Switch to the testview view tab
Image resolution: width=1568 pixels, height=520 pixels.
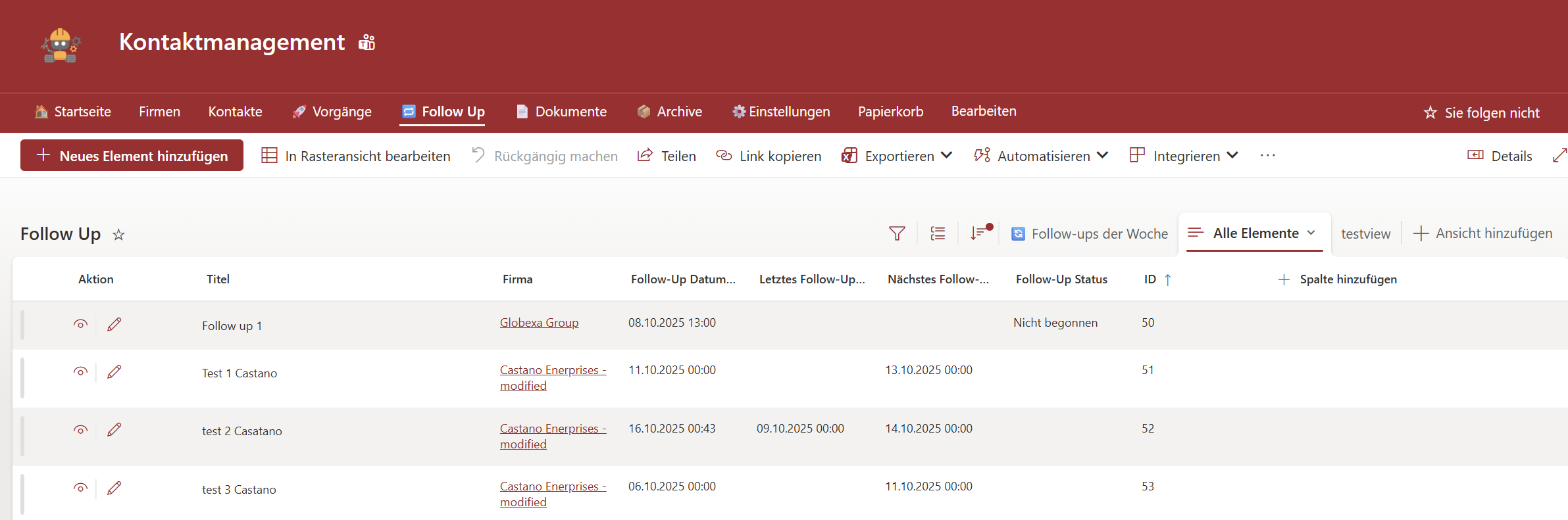(x=1365, y=234)
